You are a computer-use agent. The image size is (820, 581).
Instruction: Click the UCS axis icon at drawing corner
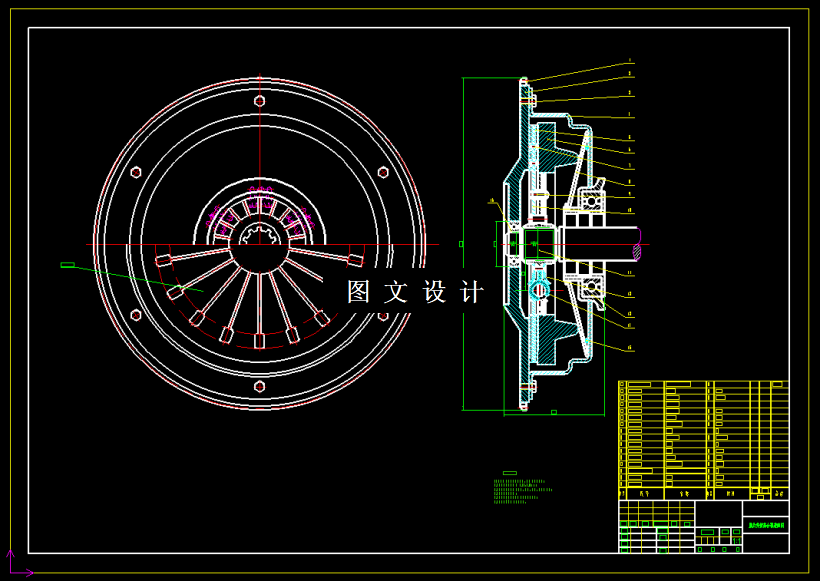point(18,563)
